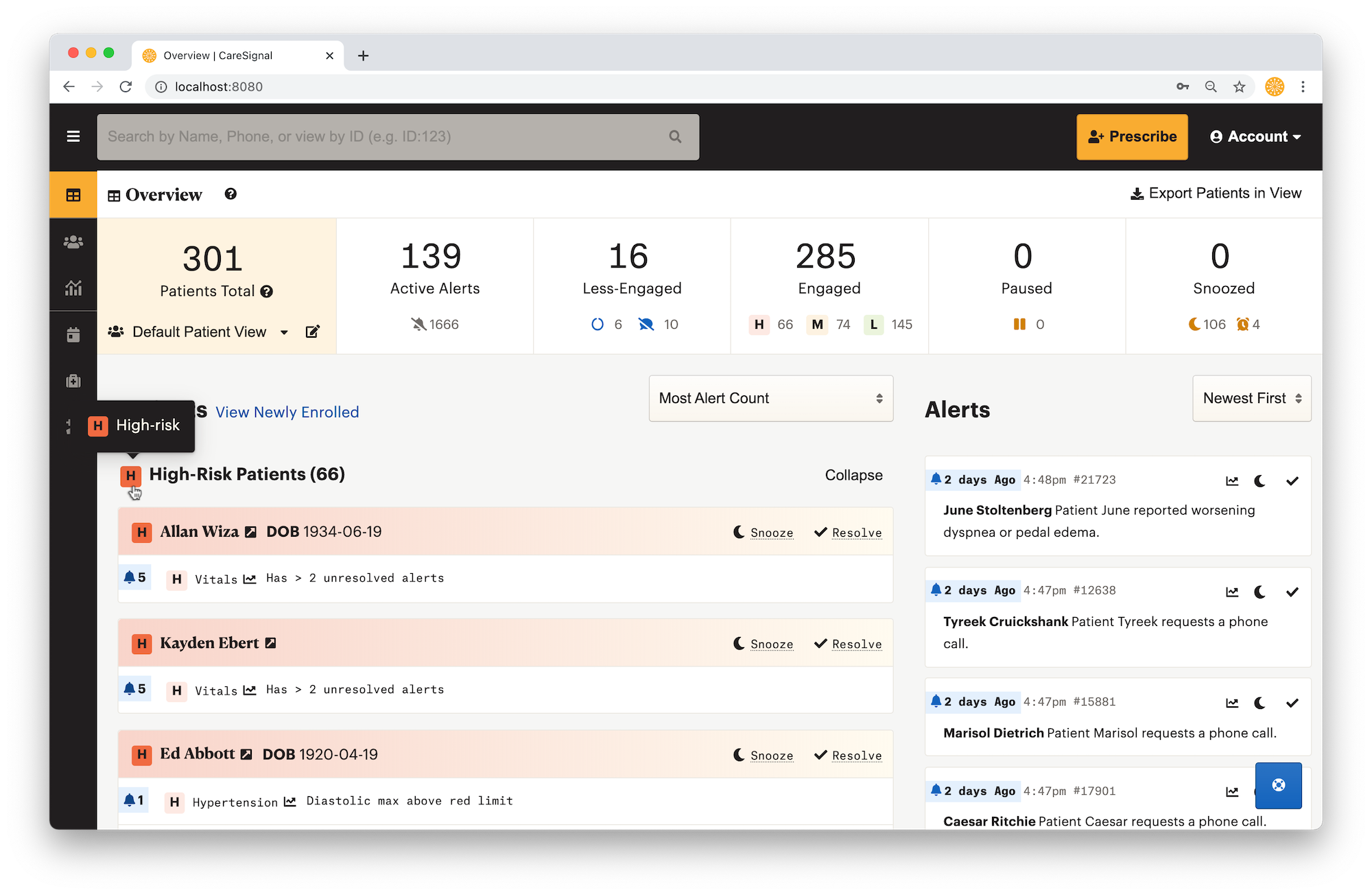Viewport: 1372px width, 895px height.
Task: Open Allan Wiza's external profile link icon
Action: pyautogui.click(x=251, y=532)
